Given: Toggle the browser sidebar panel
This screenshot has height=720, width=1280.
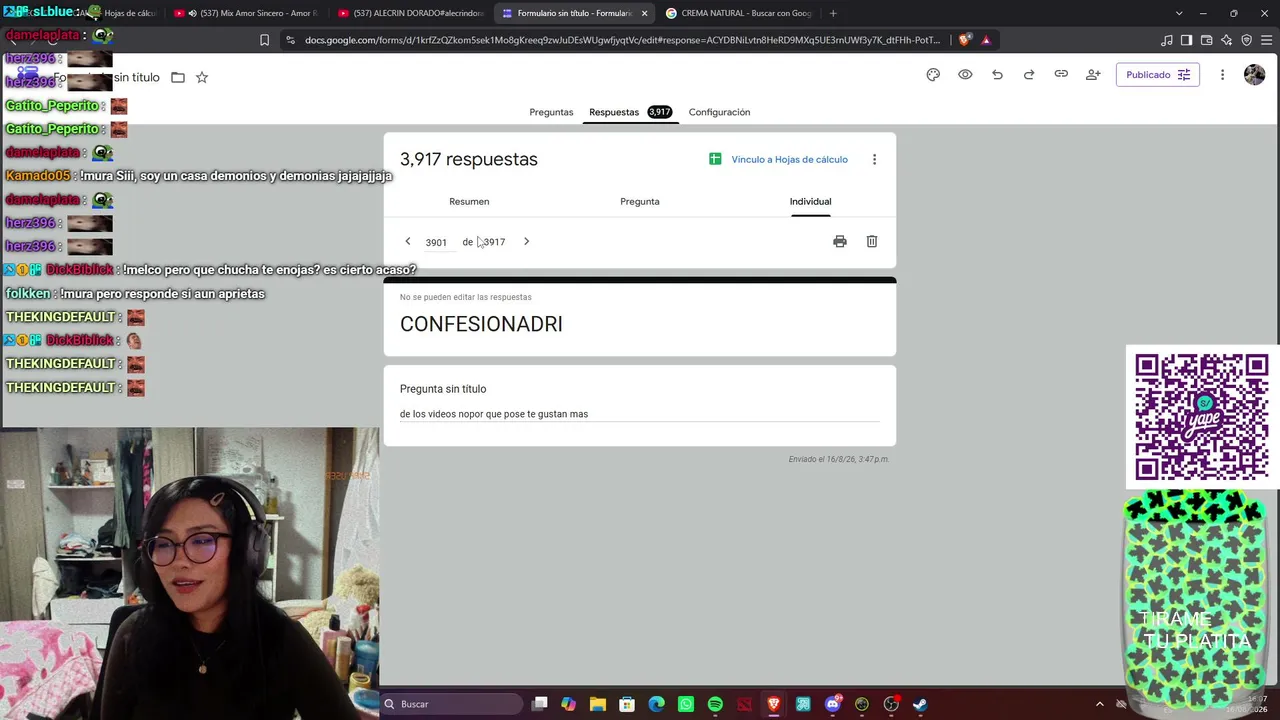Looking at the screenshot, I should point(1187,40).
